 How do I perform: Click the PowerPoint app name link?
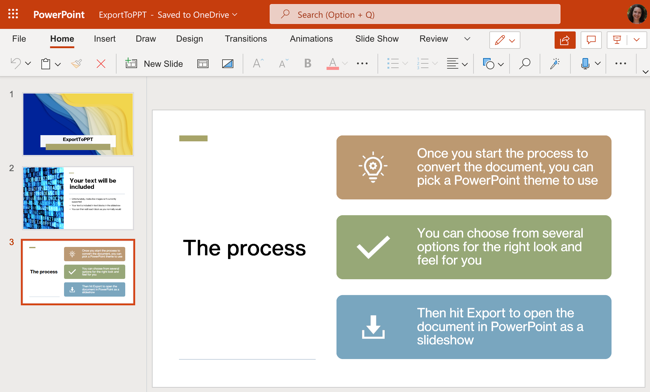(59, 15)
